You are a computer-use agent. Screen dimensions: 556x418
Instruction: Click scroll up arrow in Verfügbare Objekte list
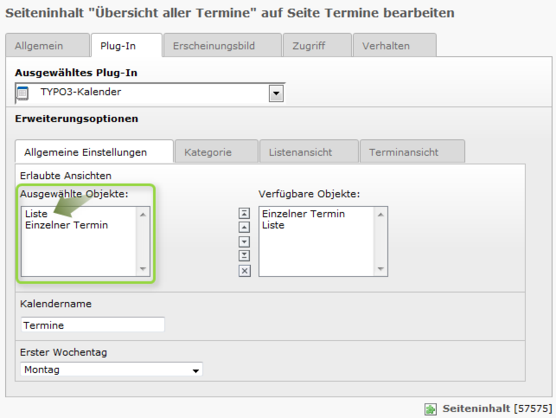tap(380, 214)
